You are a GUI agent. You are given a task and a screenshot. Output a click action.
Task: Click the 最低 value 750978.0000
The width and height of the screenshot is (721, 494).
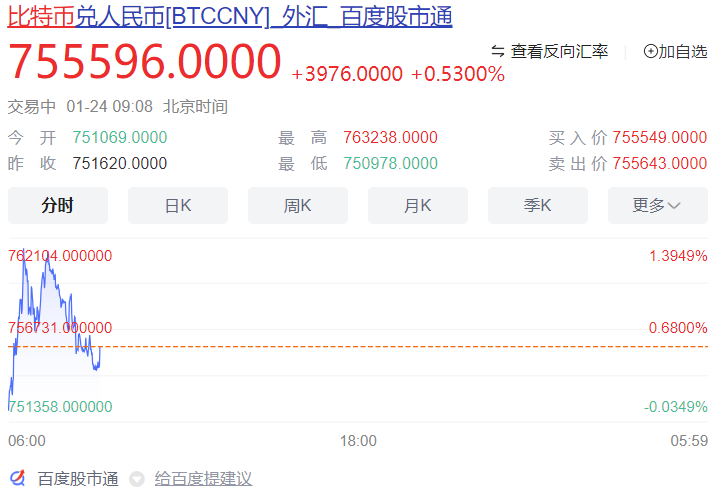(x=390, y=163)
